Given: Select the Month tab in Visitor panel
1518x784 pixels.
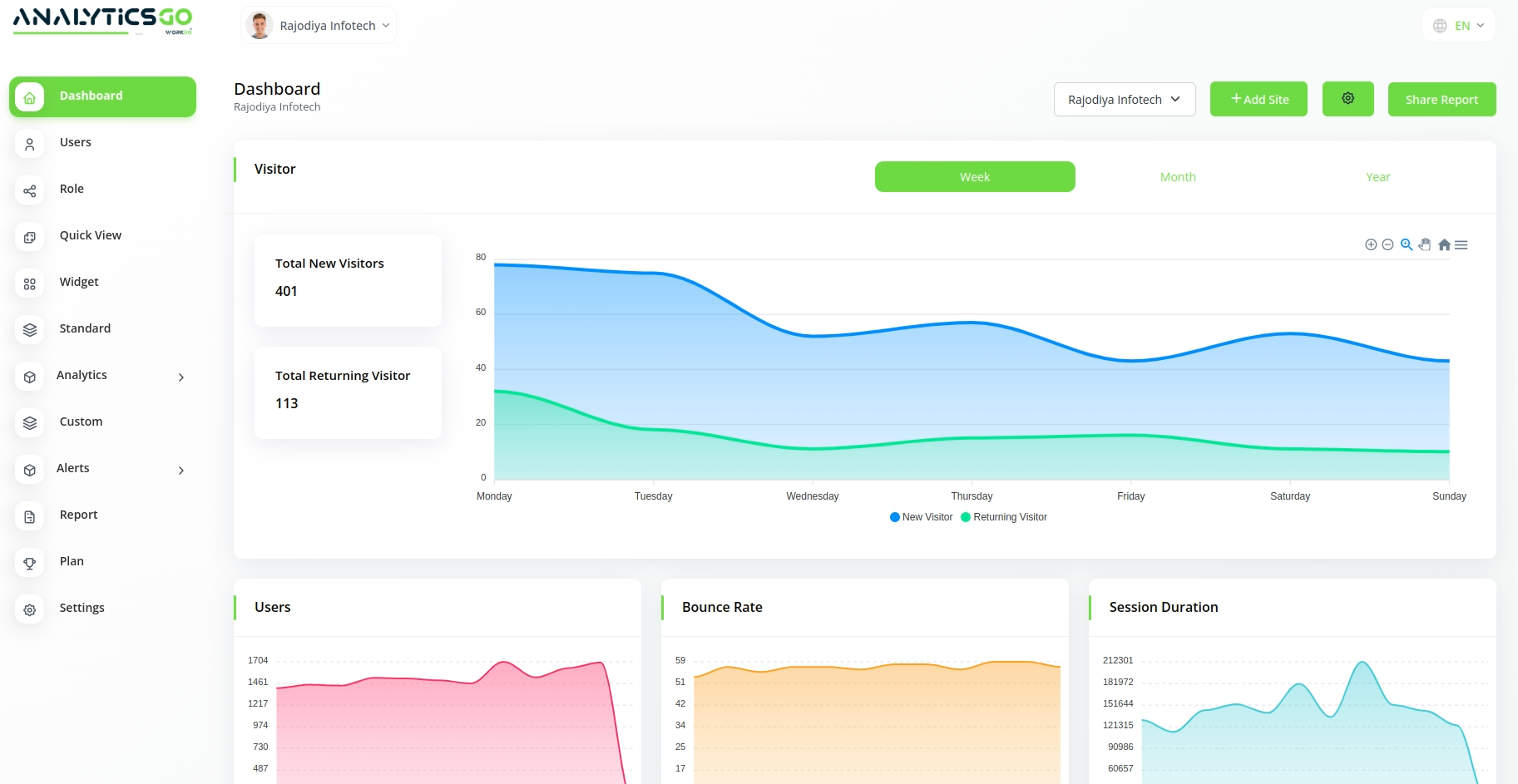Looking at the screenshot, I should 1177,177.
